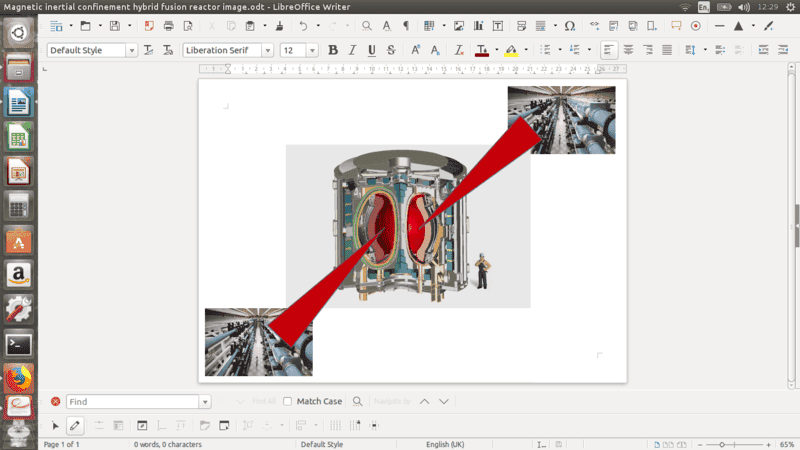Viewport: 800px width, 450px height.
Task: Open Amazon from the Ubuntu dock
Action: [x=18, y=274]
